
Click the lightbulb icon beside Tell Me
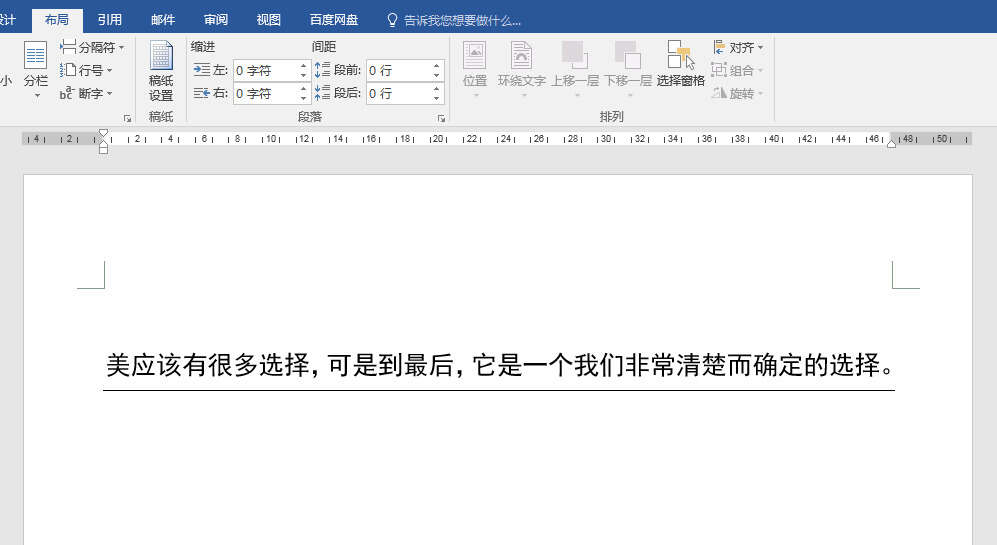(392, 20)
